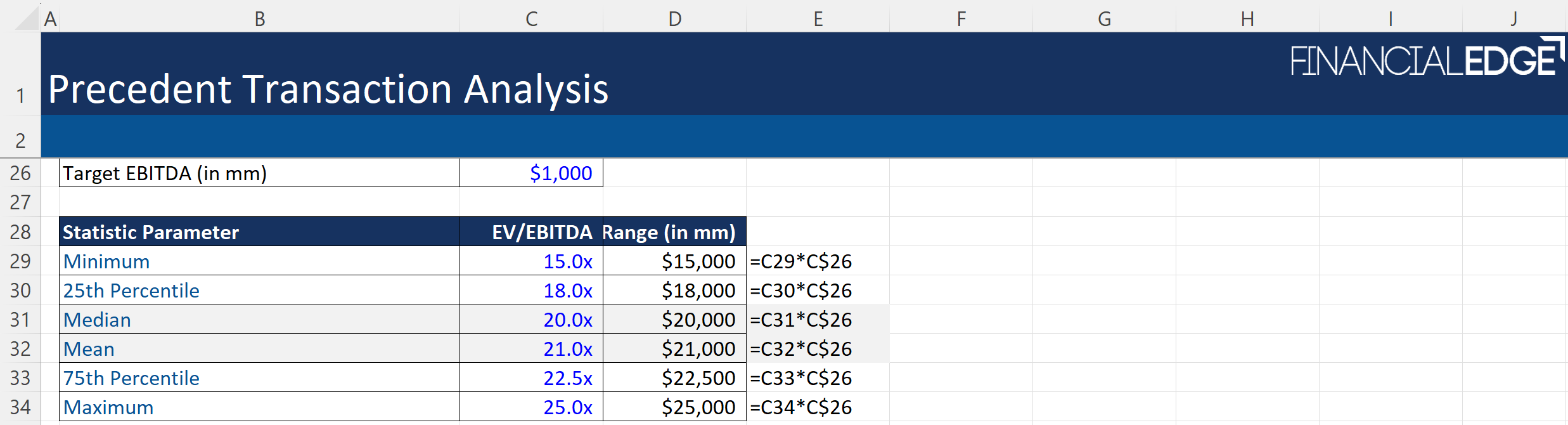Click the Precedent Transaction Analysis title
Viewport: 1568px width, 425px height.
[328, 89]
